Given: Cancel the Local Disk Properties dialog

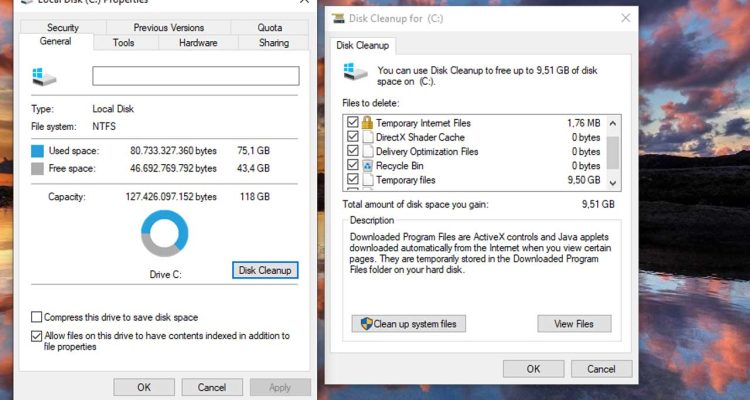Looking at the screenshot, I should 212,387.
